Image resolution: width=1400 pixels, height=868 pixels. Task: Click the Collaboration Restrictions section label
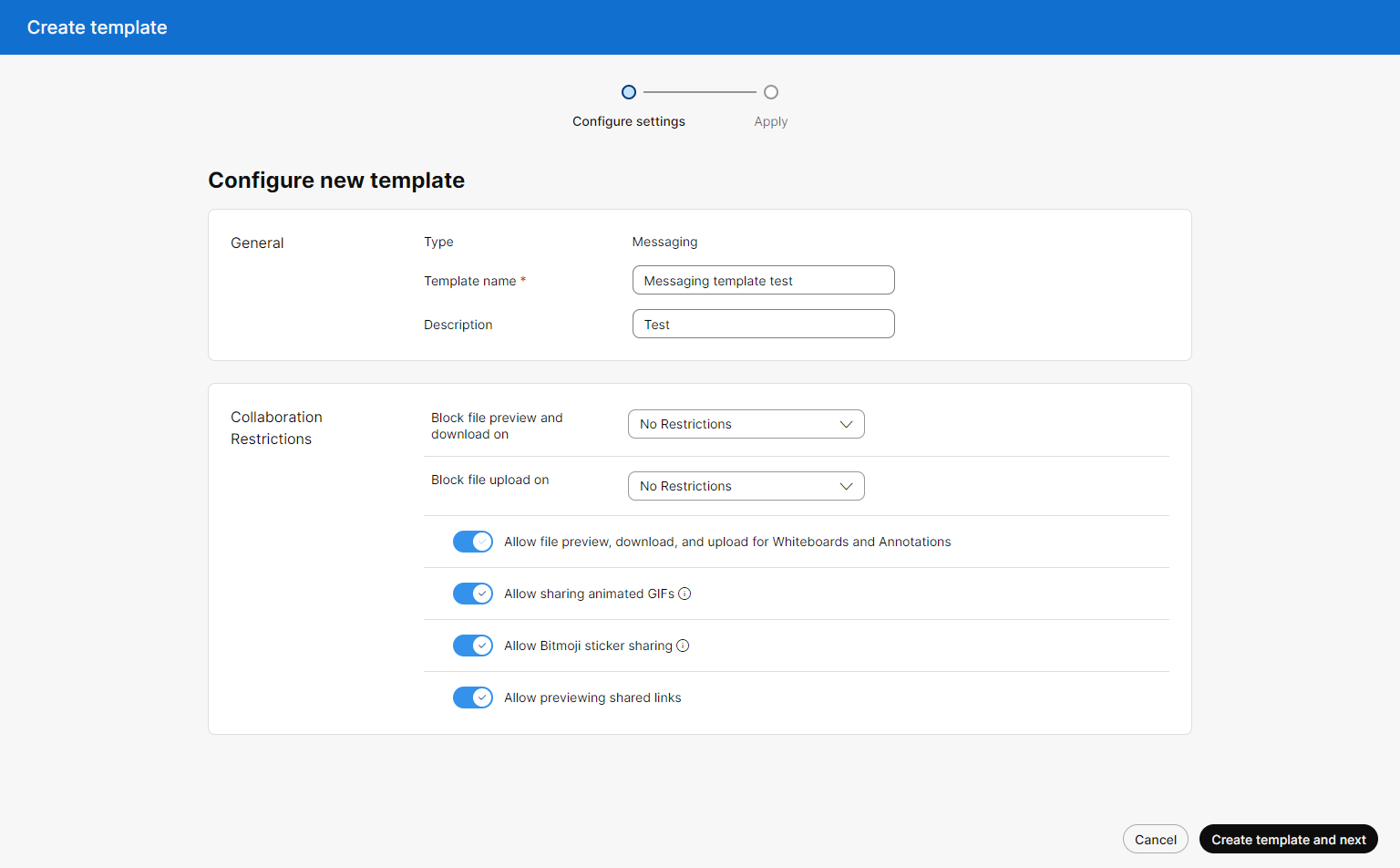click(276, 428)
